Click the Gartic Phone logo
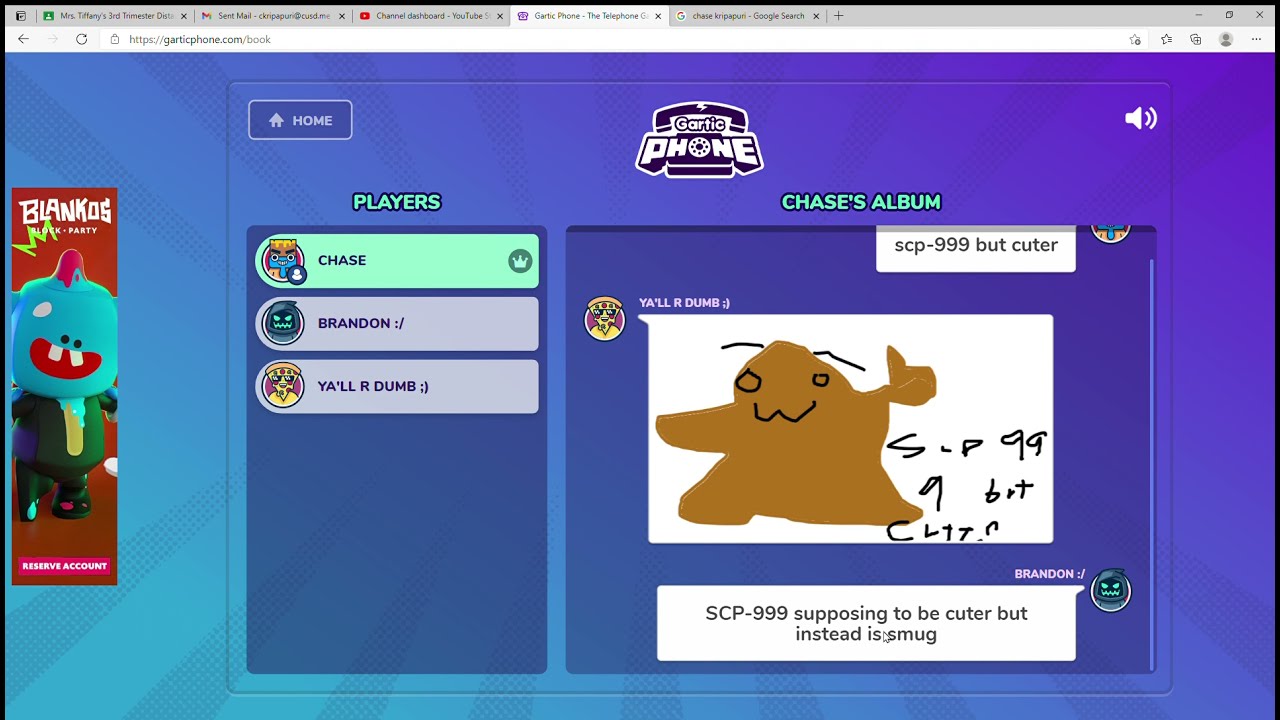The height and width of the screenshot is (720, 1280). coord(699,140)
